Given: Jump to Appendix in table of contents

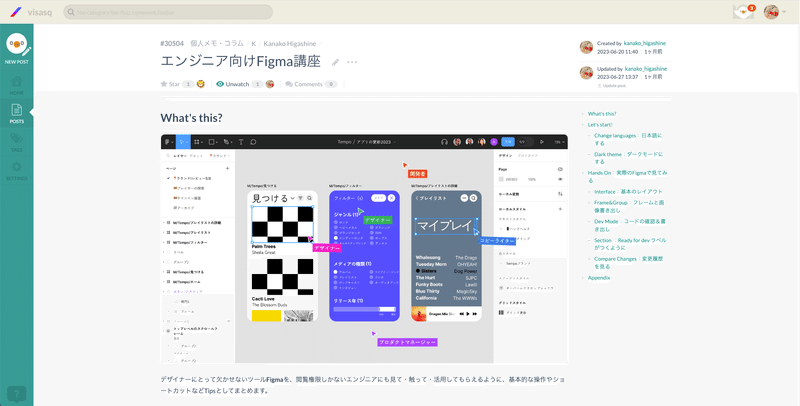Looking at the screenshot, I should (x=599, y=278).
